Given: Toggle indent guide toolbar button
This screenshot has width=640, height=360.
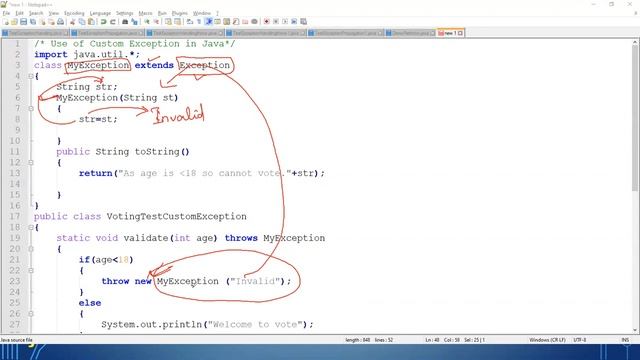Looking at the screenshot, I should click(x=209, y=21).
